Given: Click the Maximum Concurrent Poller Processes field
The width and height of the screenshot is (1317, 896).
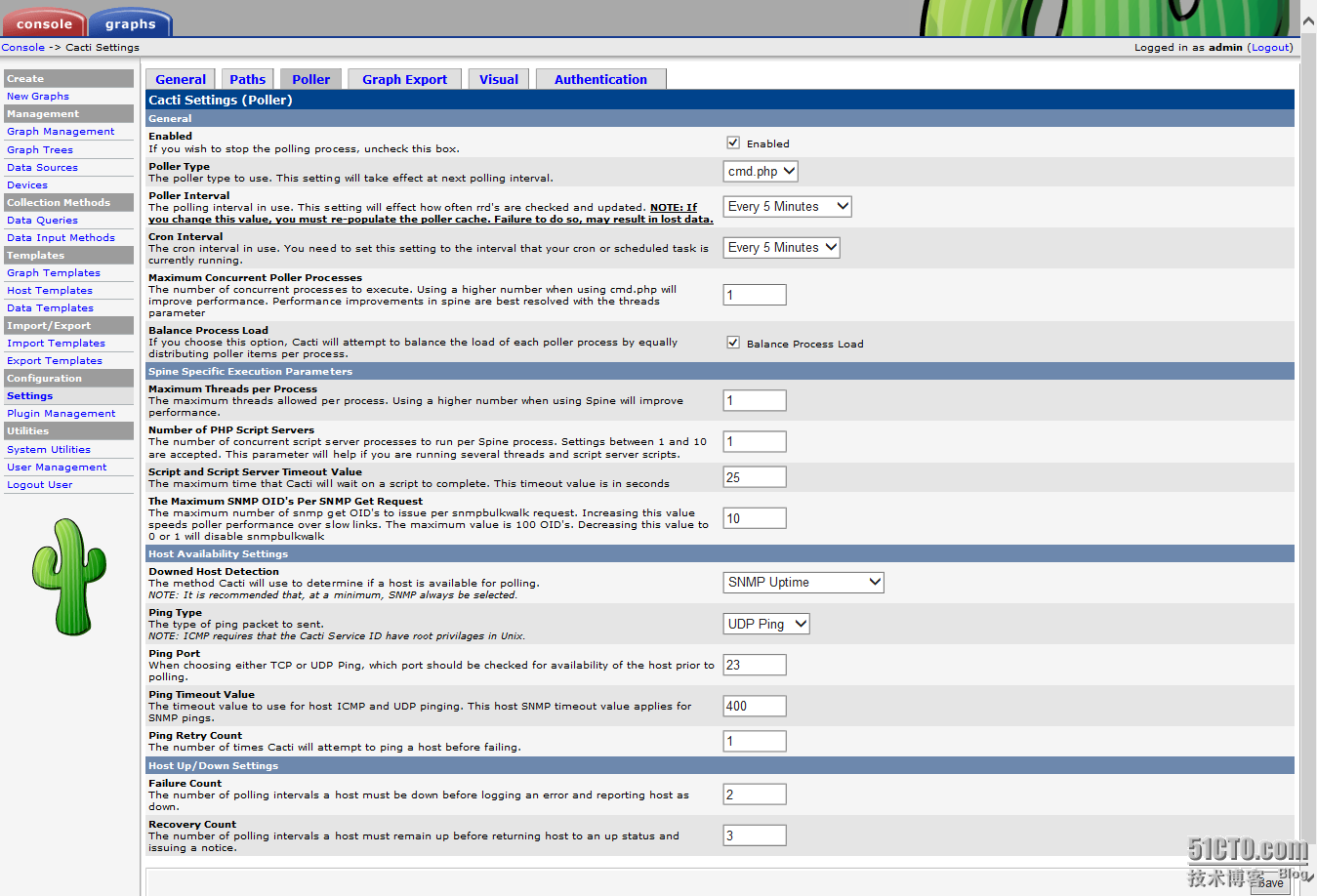Looking at the screenshot, I should pyautogui.click(x=755, y=295).
